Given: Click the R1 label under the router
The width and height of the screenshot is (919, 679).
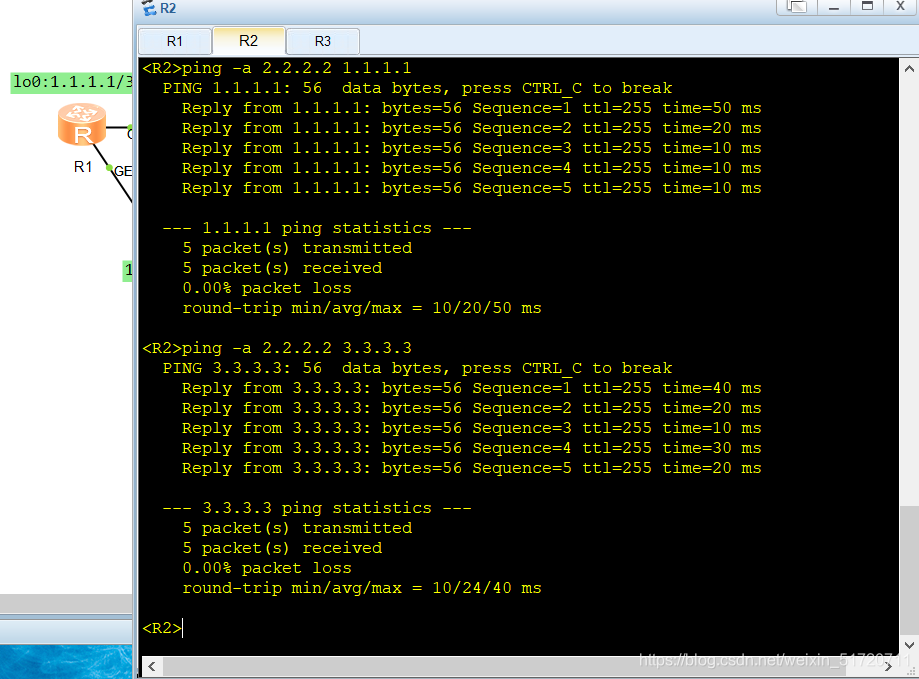Looking at the screenshot, I should click(83, 167).
